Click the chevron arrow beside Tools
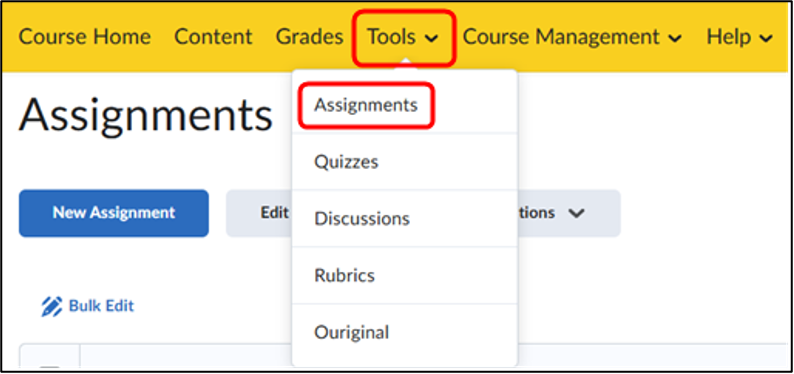 (x=431, y=38)
